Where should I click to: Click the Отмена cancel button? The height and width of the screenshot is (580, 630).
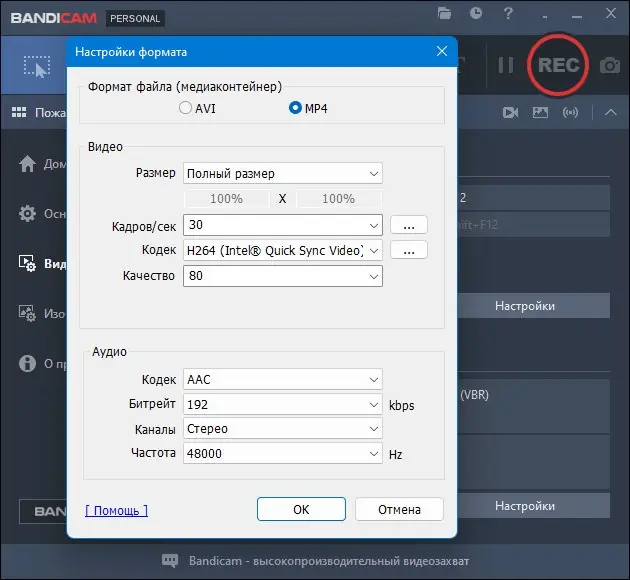coord(399,509)
